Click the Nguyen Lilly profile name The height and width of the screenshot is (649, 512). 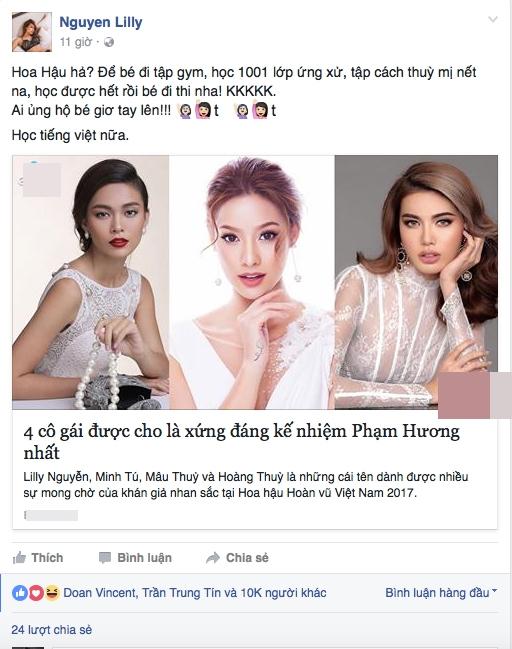coord(101,22)
